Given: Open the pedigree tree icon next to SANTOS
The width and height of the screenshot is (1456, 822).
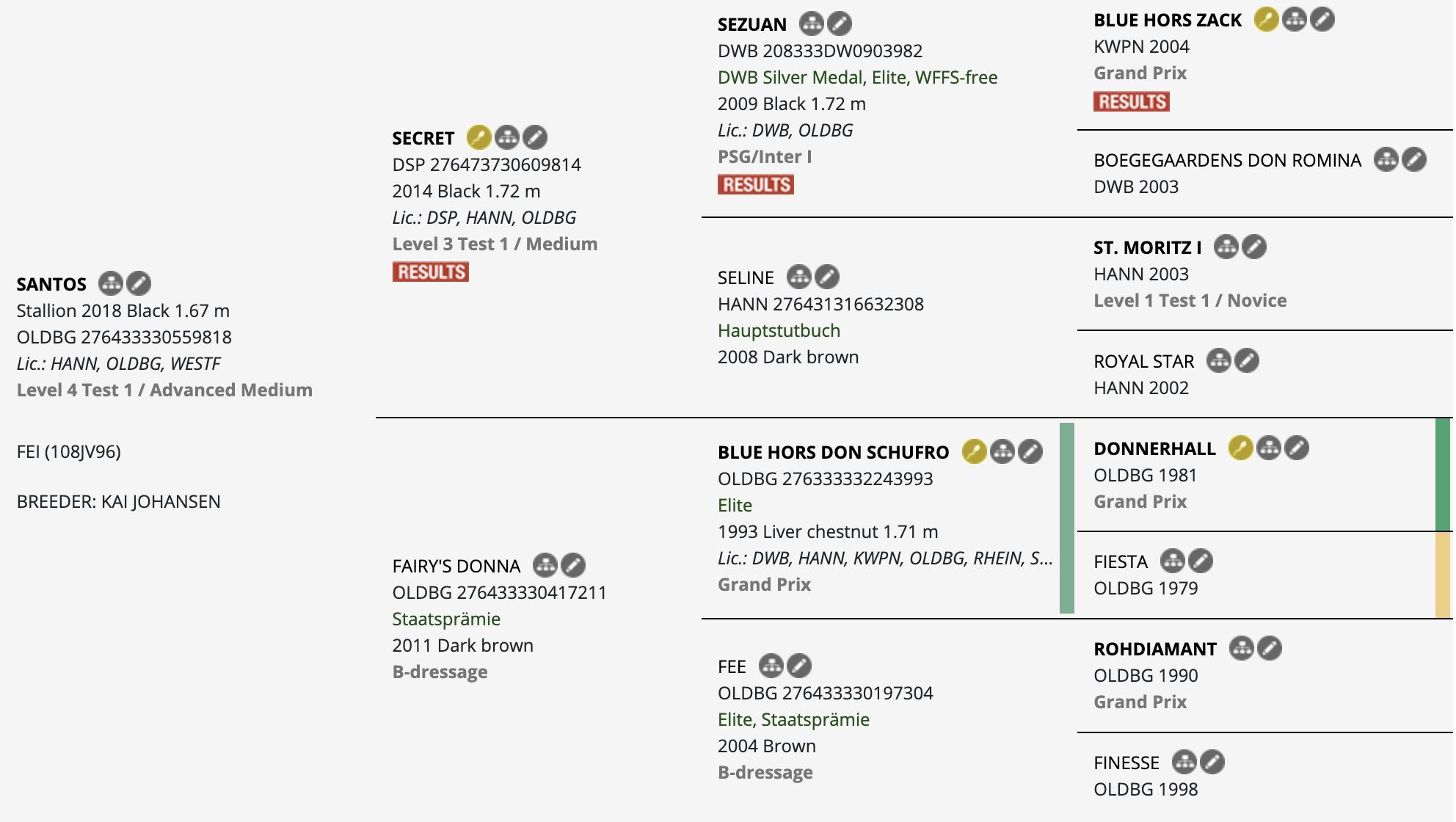Looking at the screenshot, I should (111, 283).
